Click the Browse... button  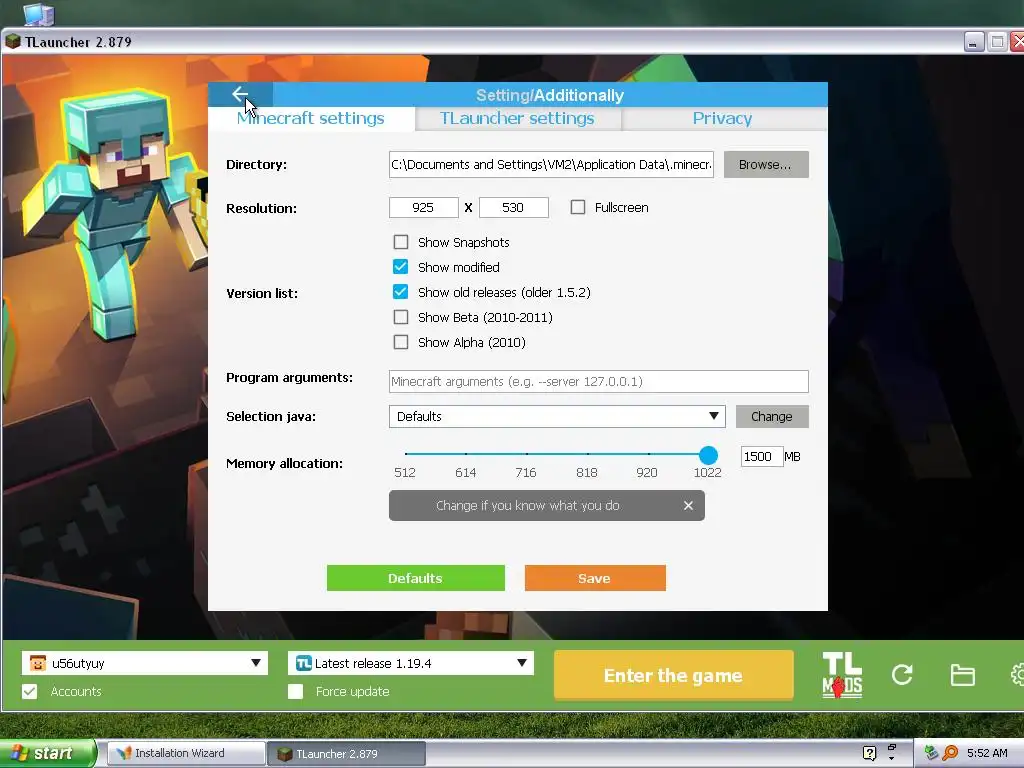point(766,165)
